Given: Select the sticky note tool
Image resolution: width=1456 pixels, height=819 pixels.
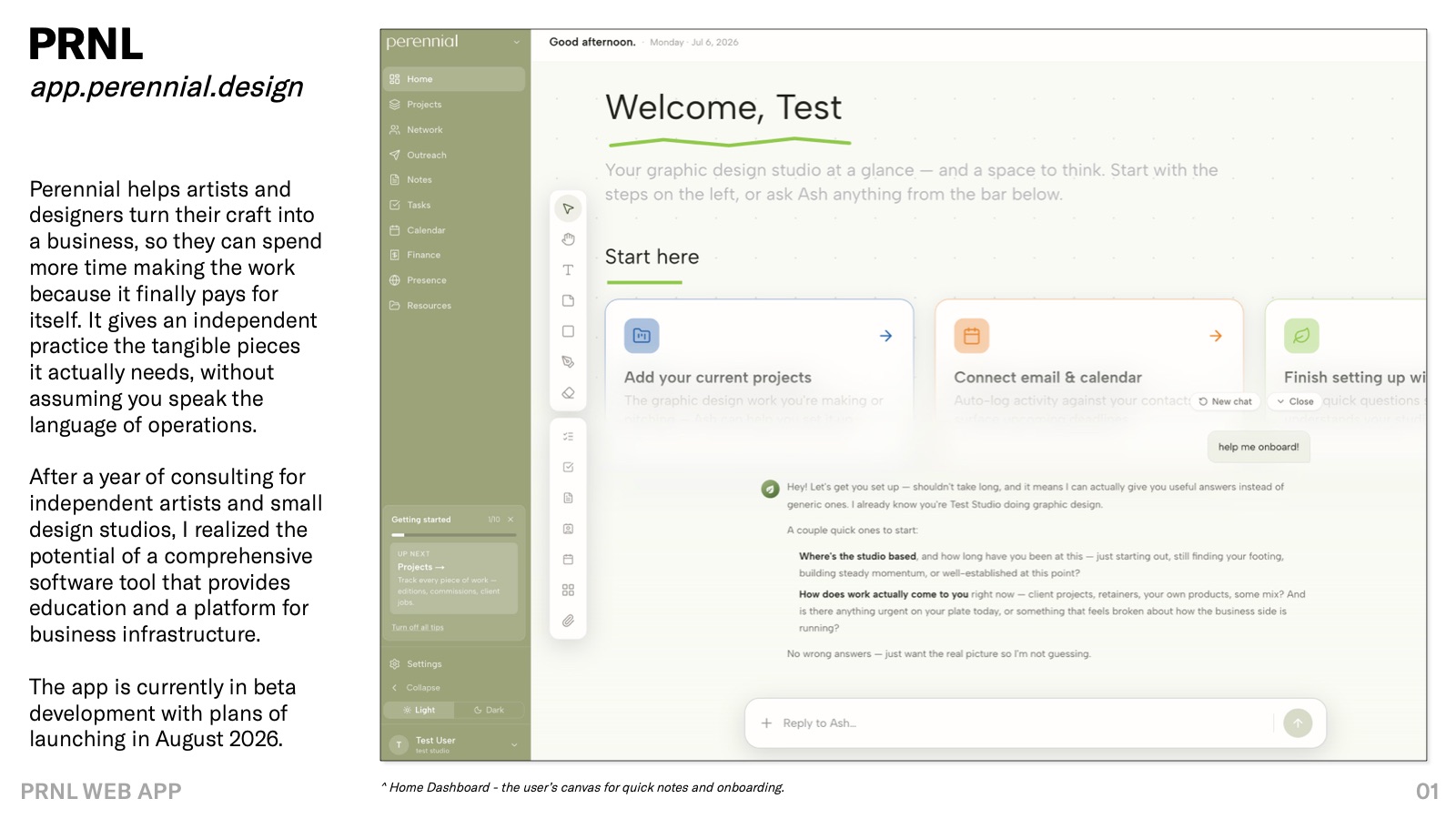Looking at the screenshot, I should 568,300.
